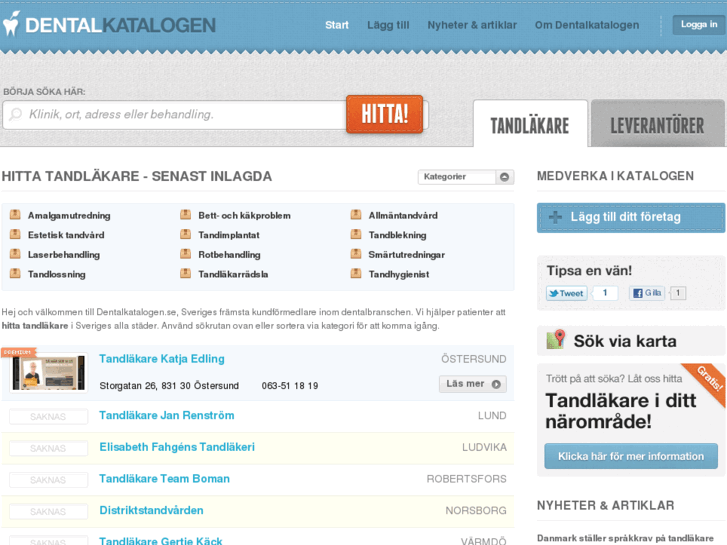Screen dimensions: 727x545
Task: Select the Rotbehandling category link
Action: pyautogui.click(x=229, y=254)
